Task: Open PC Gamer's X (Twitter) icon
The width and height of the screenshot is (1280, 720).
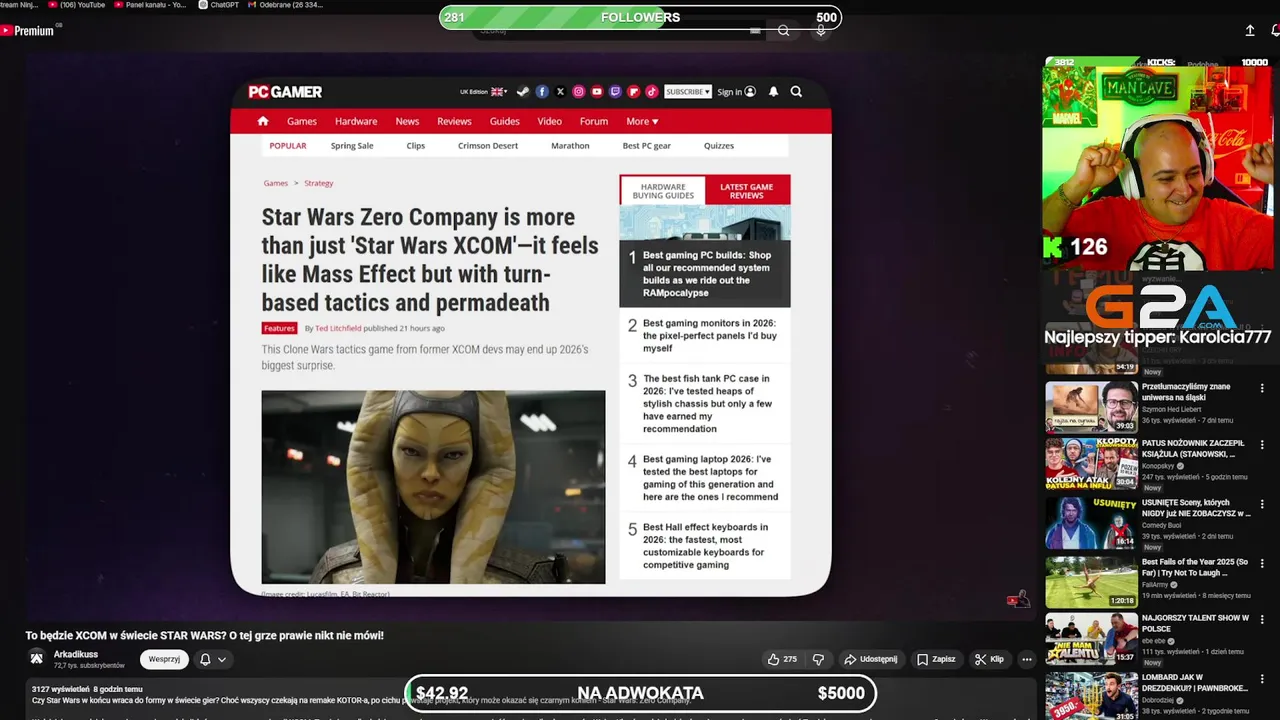Action: click(560, 91)
